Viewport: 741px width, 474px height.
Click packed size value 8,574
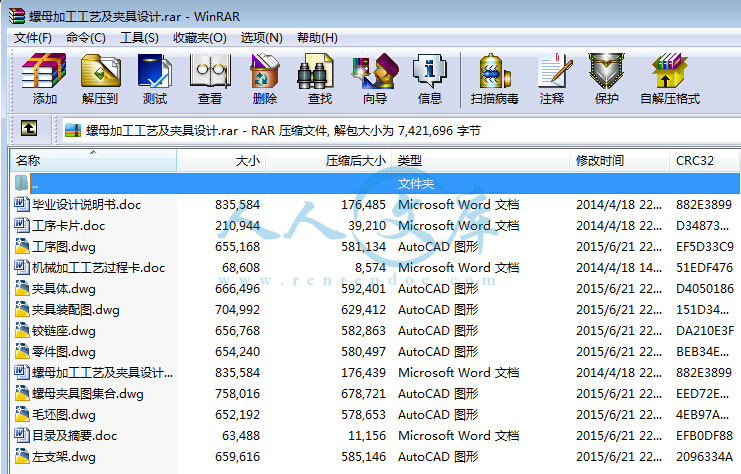(370, 267)
